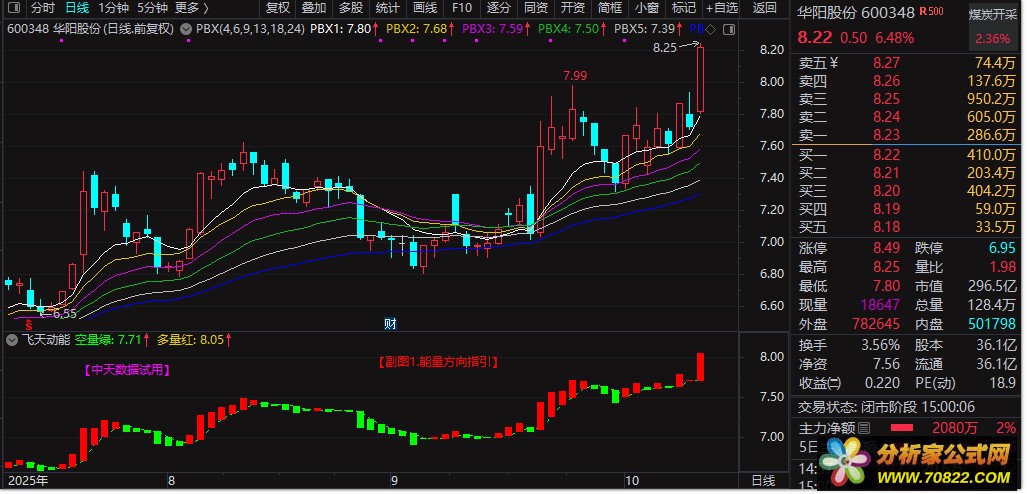The image size is (1027, 494).
Task: Expand the 更多 periods menu
Action: click(193, 9)
